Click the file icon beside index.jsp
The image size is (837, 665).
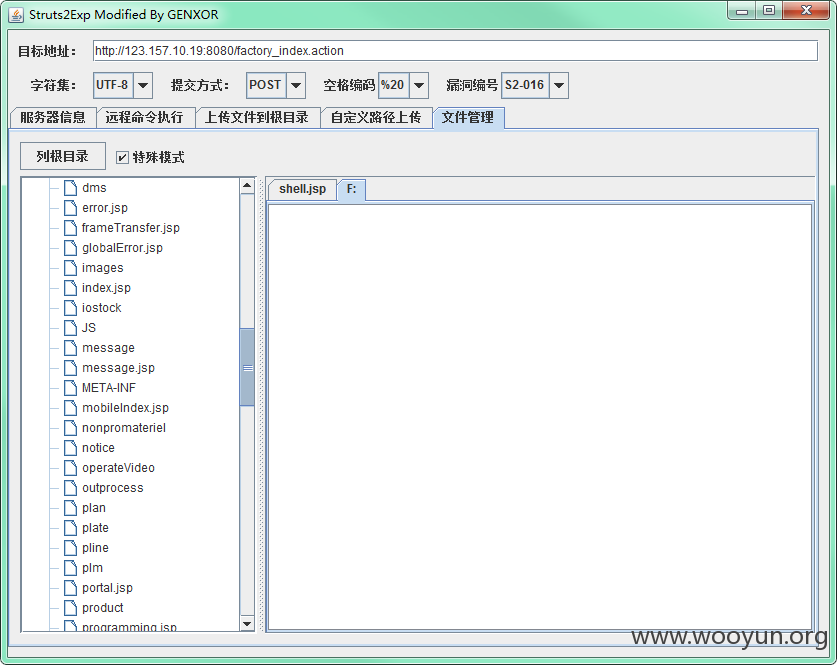[70, 288]
